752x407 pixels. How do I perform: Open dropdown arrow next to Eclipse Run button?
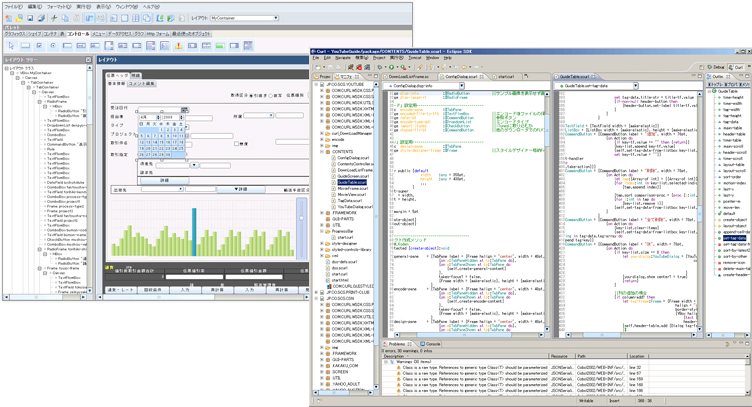click(x=397, y=67)
